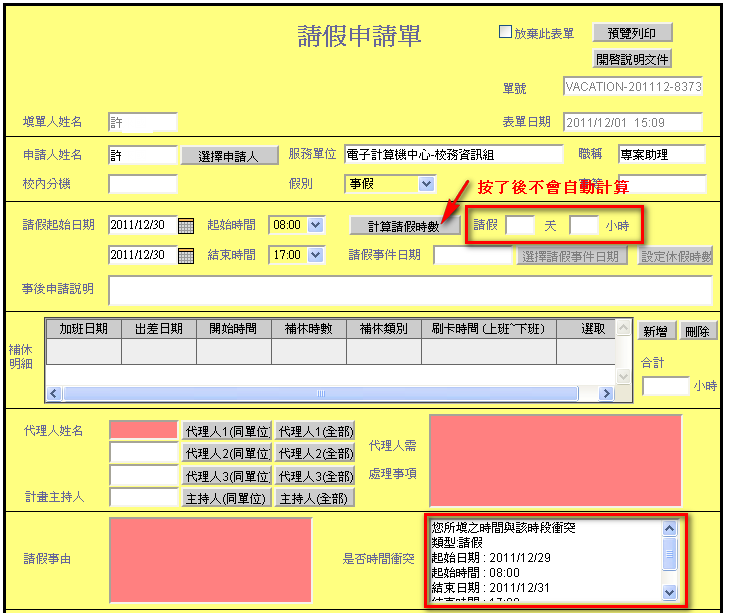Select 代理人1(同單位) button
The width and height of the screenshot is (729, 613).
pos(226,431)
